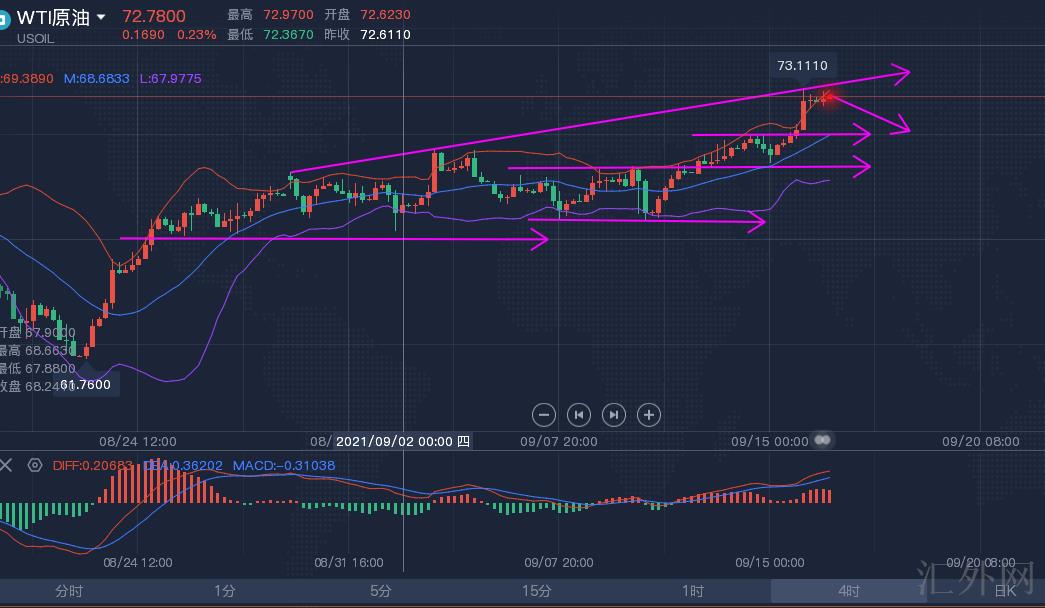This screenshot has width=1045, height=608.
Task: Zoom out the chart with minus button
Action: (544, 414)
